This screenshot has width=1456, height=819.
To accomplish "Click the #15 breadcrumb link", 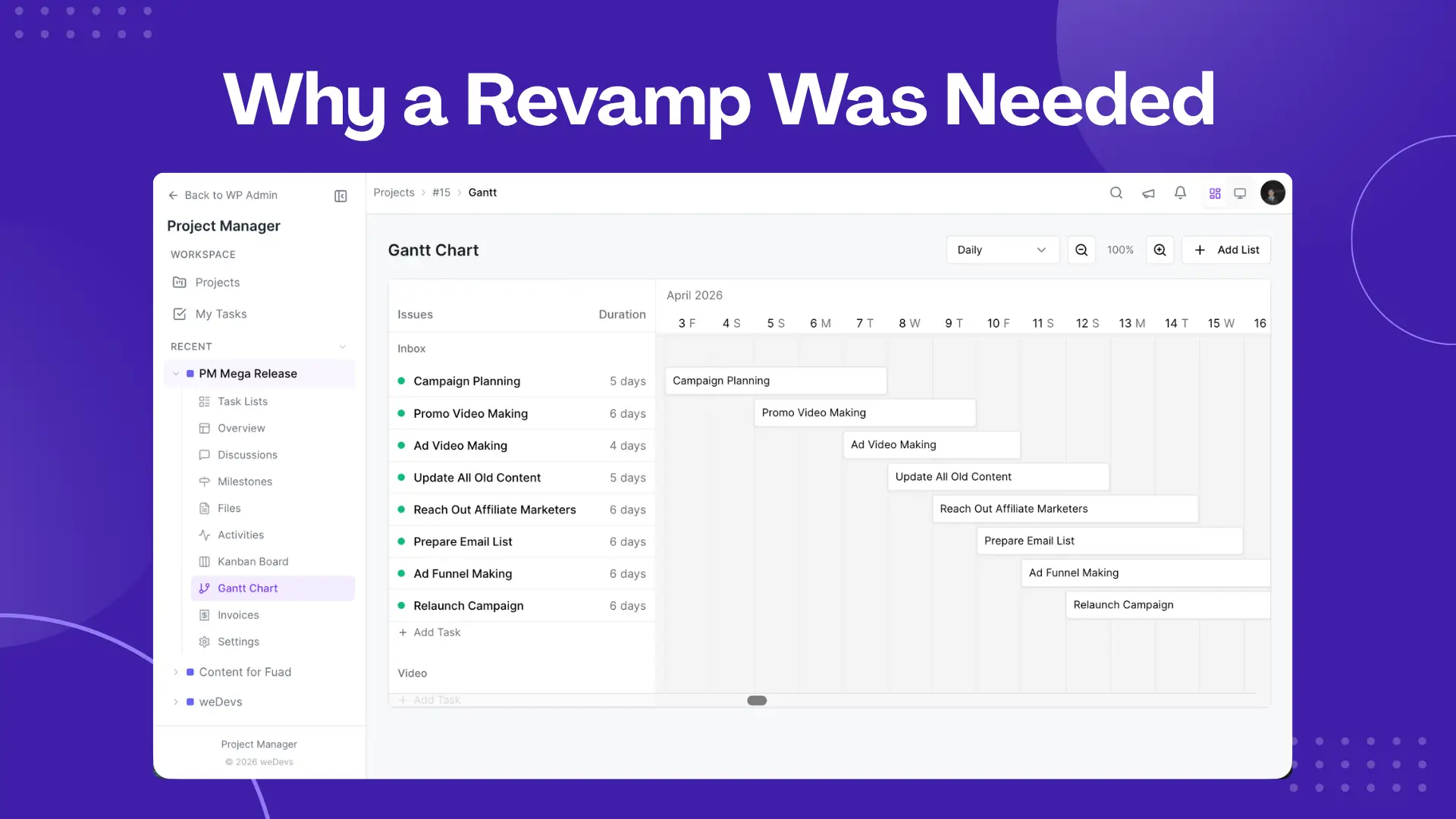I will (441, 193).
